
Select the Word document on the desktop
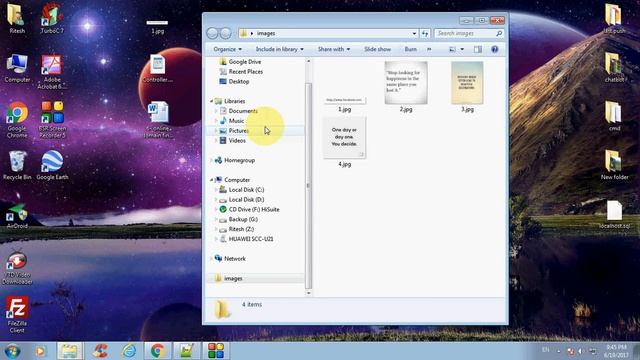(x=158, y=120)
